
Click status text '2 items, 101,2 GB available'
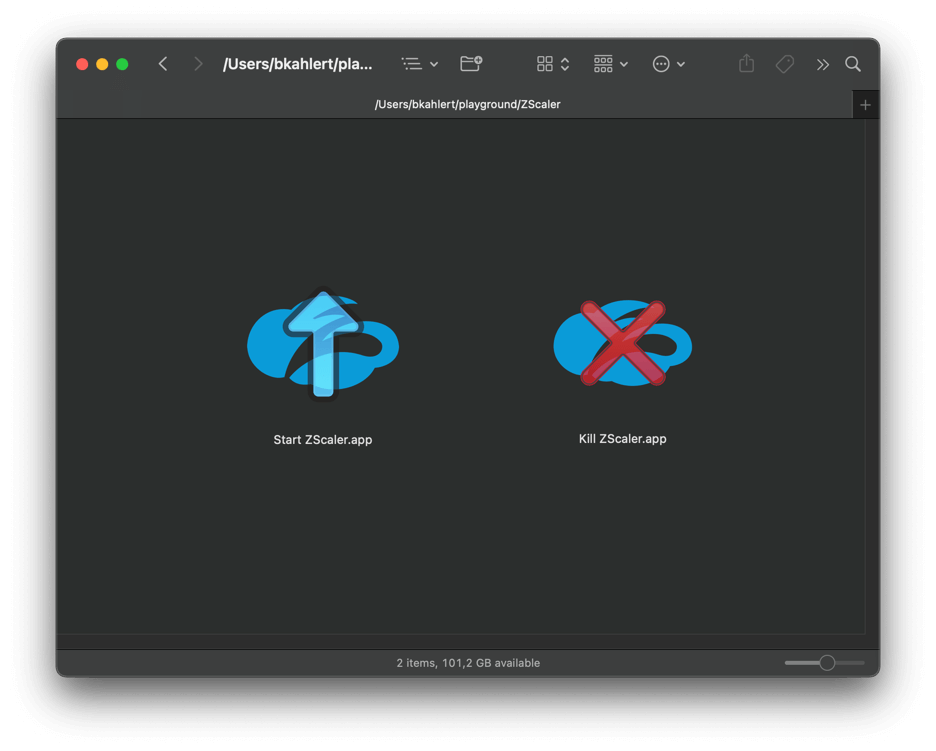coord(468,663)
